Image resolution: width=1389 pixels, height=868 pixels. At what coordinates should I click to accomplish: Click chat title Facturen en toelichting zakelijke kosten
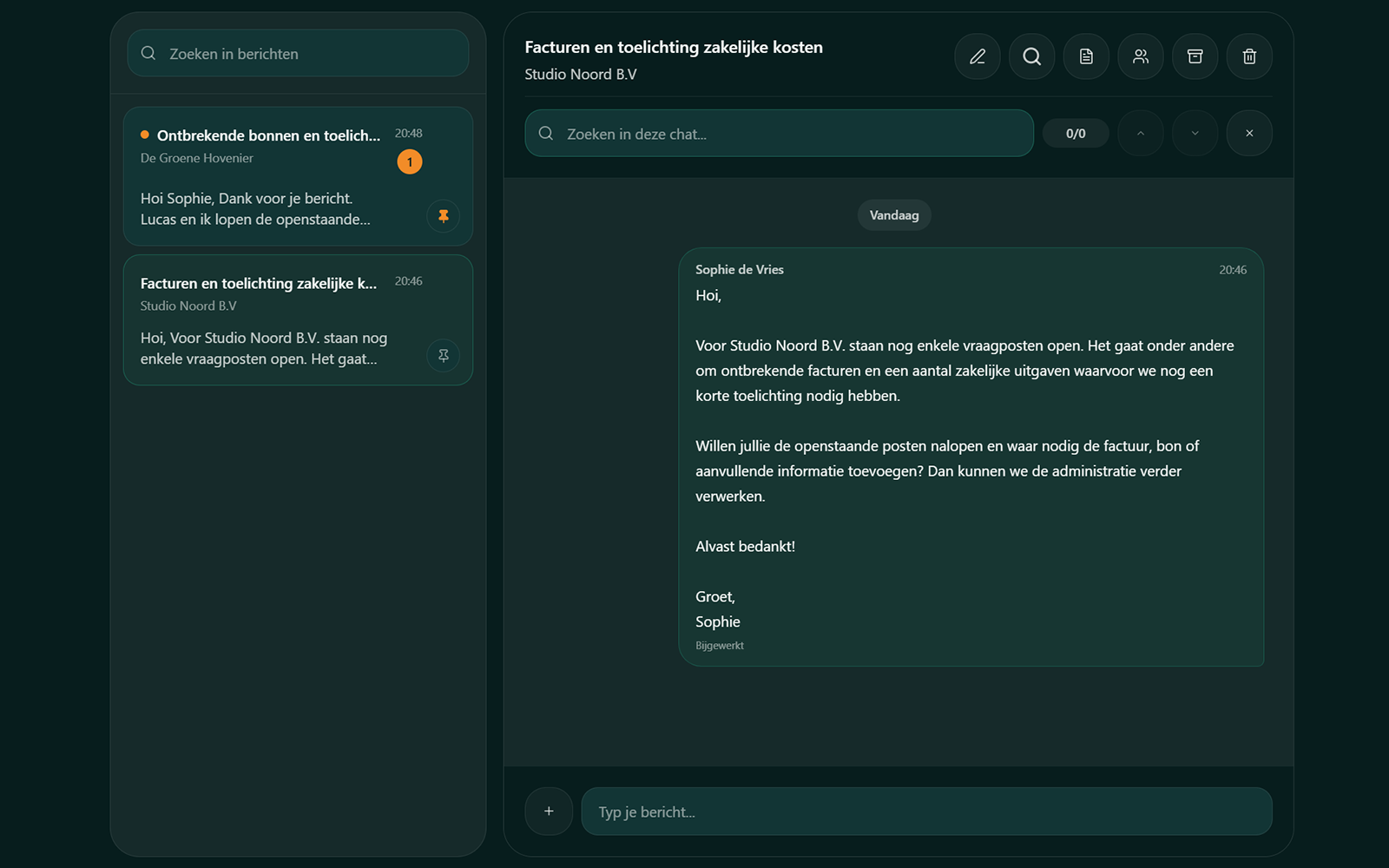coord(674,47)
